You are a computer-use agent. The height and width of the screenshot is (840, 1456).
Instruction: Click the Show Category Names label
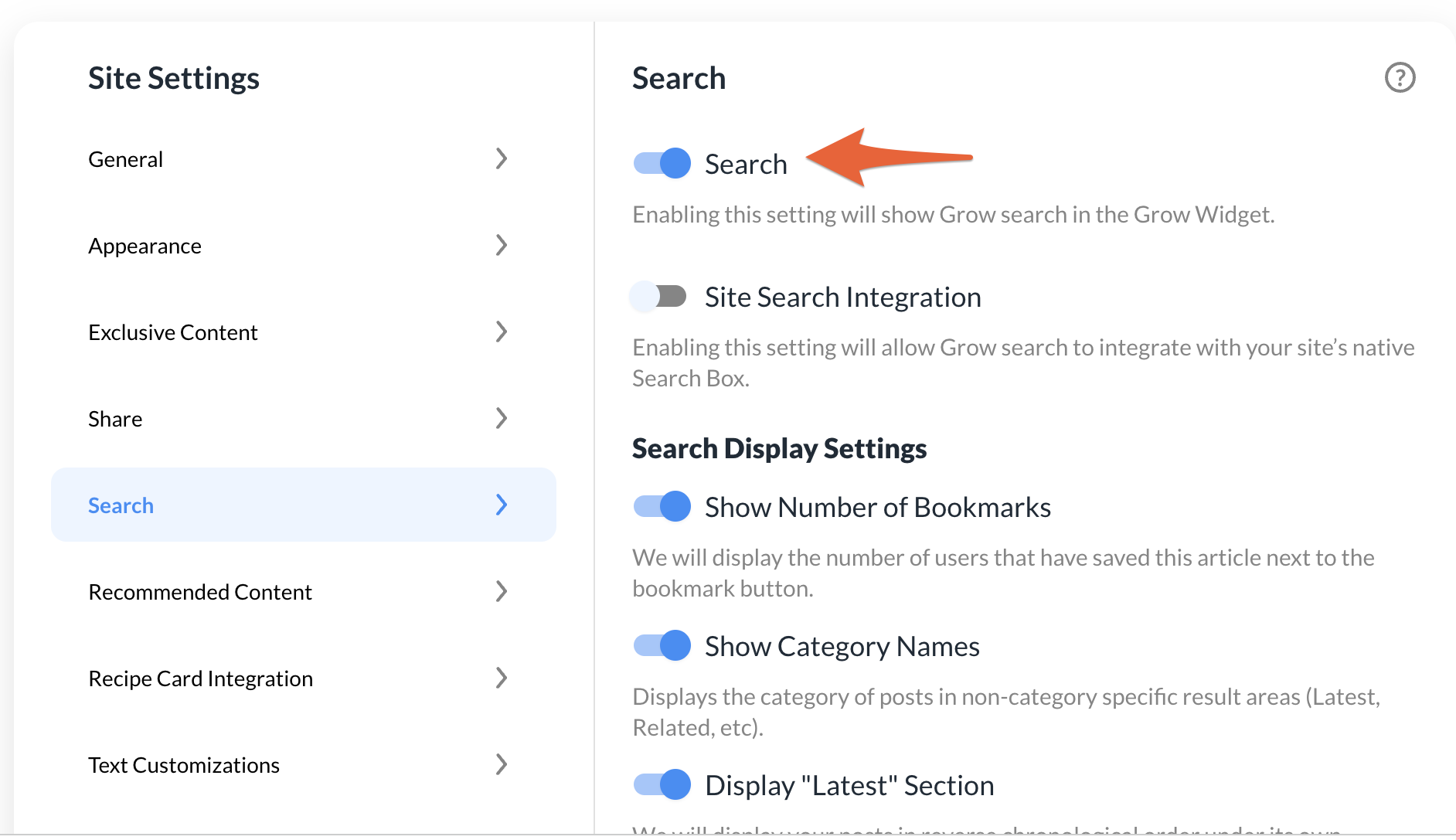pyautogui.click(x=842, y=646)
